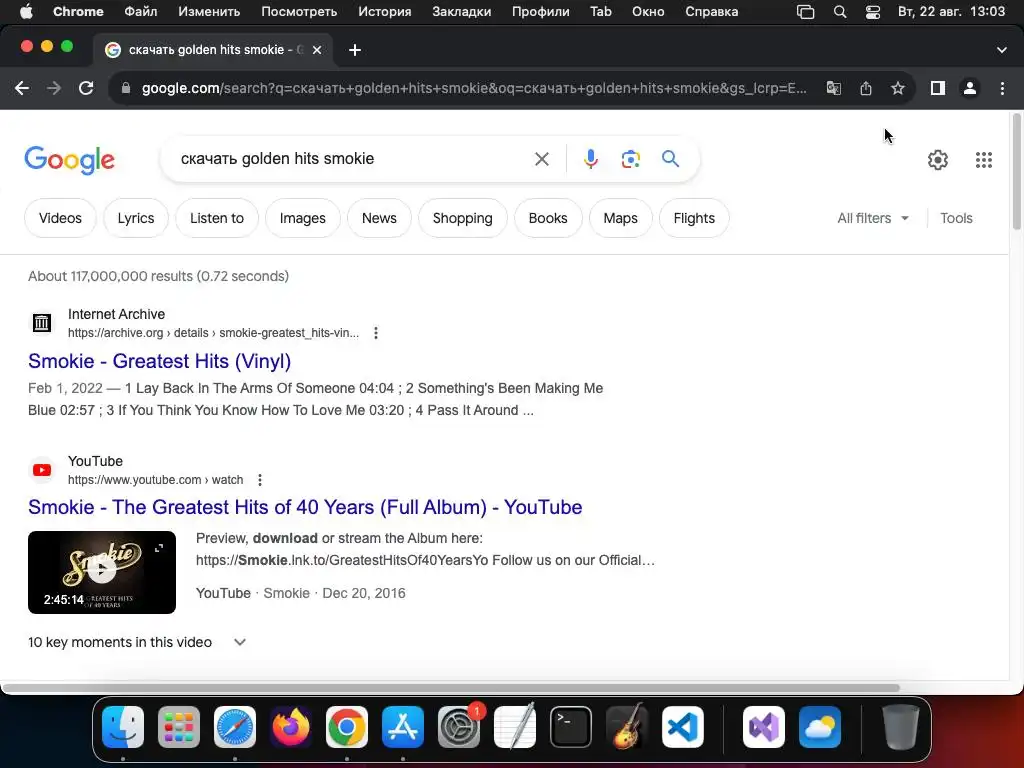The height and width of the screenshot is (768, 1024).
Task: Go to the Google logo homepage
Action: click(70, 160)
